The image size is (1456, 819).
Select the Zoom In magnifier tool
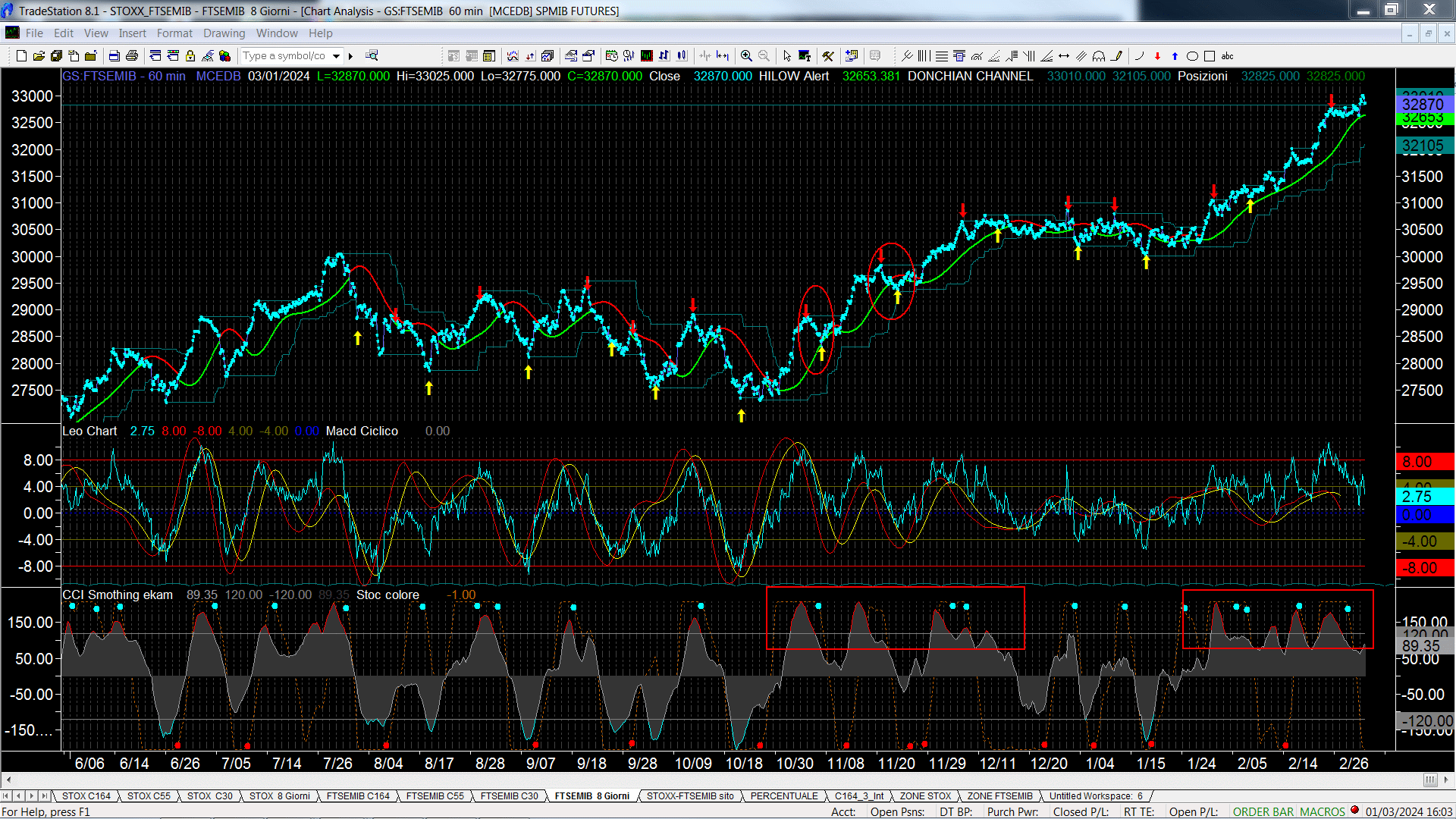point(746,55)
